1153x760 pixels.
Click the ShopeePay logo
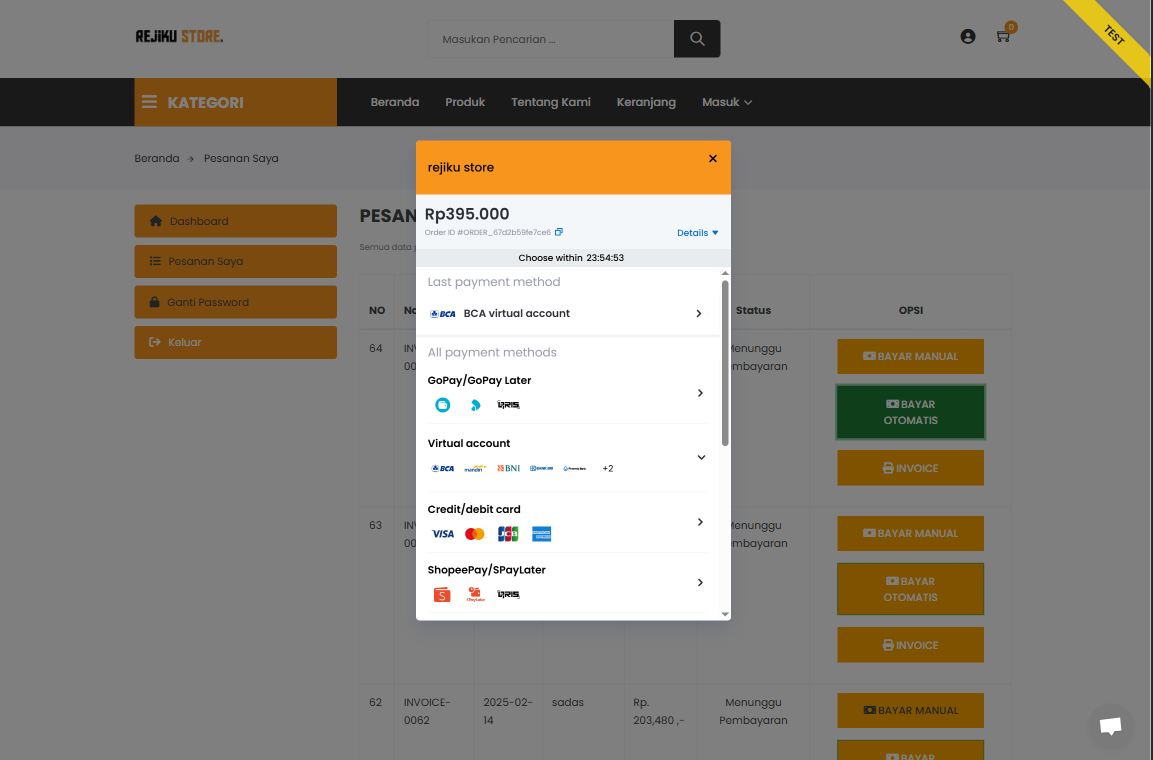[x=441, y=594]
